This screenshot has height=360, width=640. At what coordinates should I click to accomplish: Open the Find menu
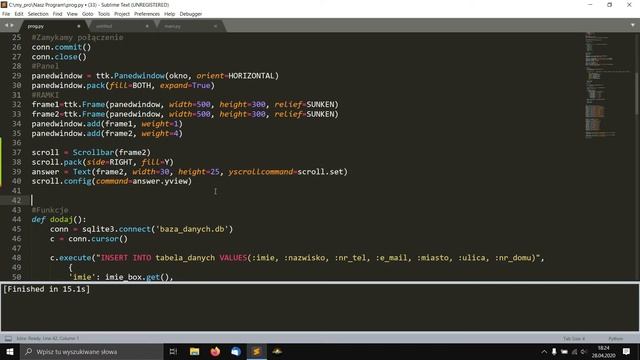58,14
